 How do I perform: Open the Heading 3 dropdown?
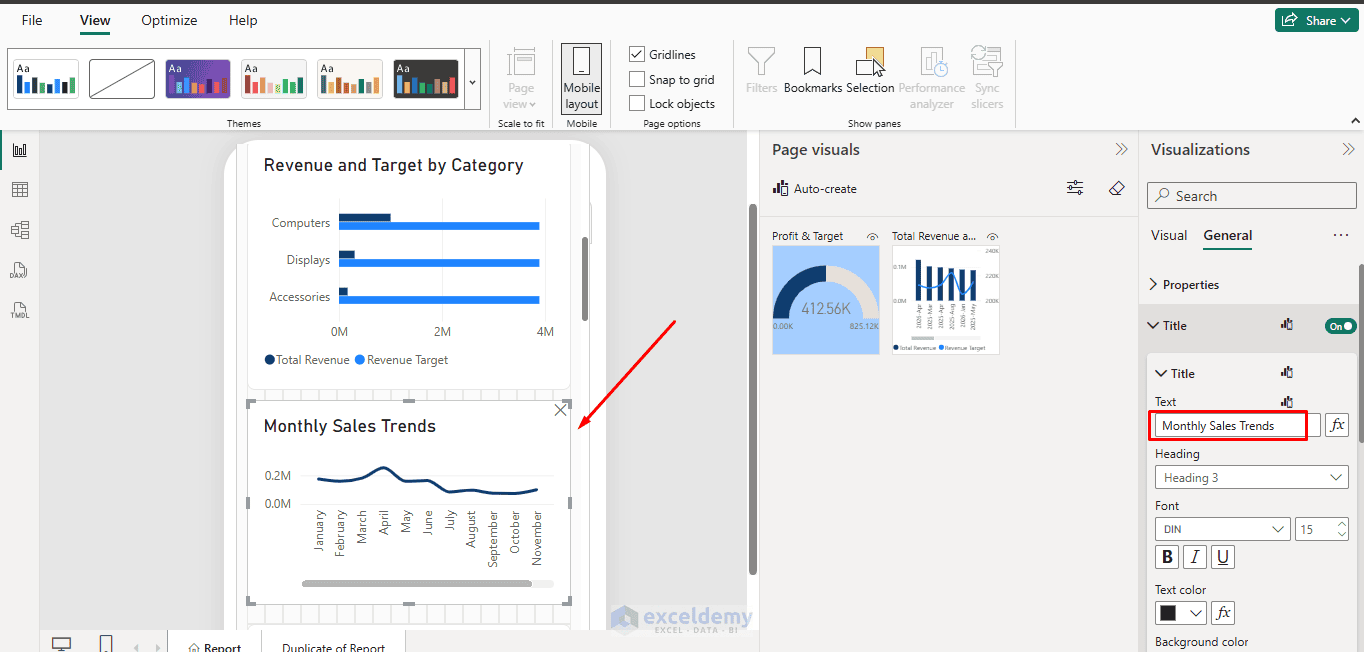click(1251, 477)
